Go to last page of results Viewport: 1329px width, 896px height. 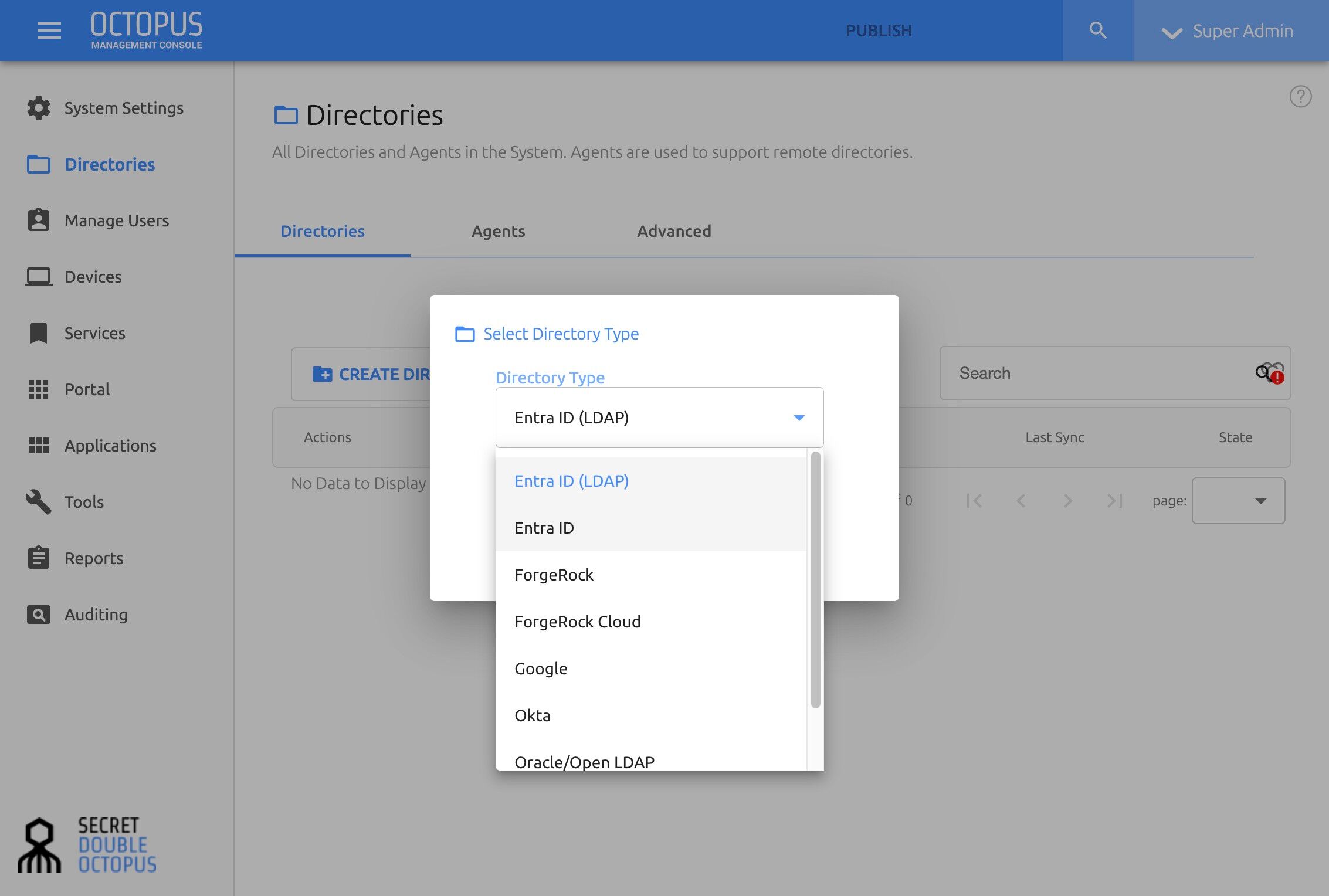[1115, 501]
